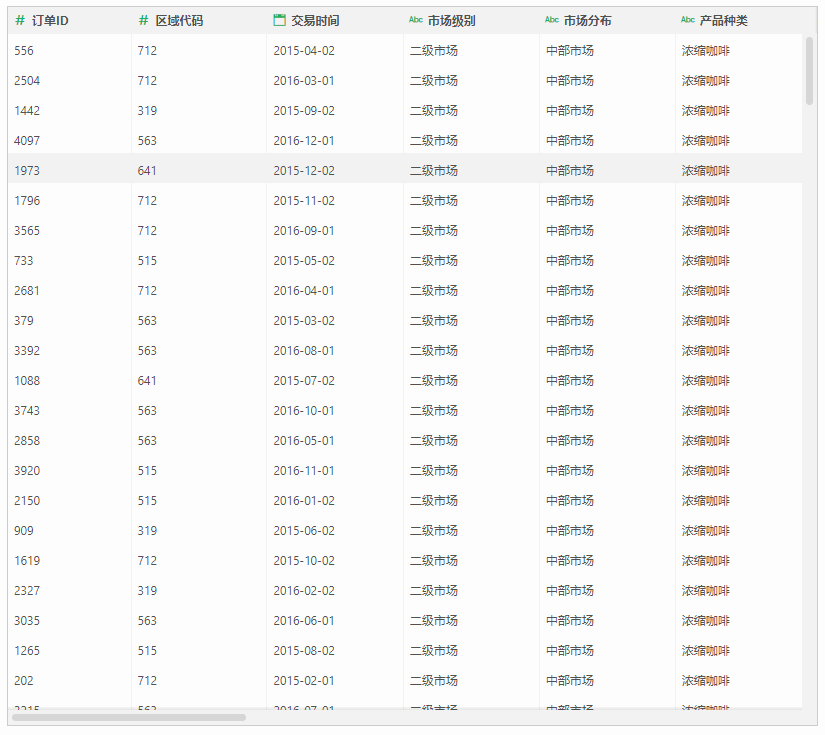Select the 产品种类 column header label
Viewport: 825px width, 735px height.
coord(723,21)
